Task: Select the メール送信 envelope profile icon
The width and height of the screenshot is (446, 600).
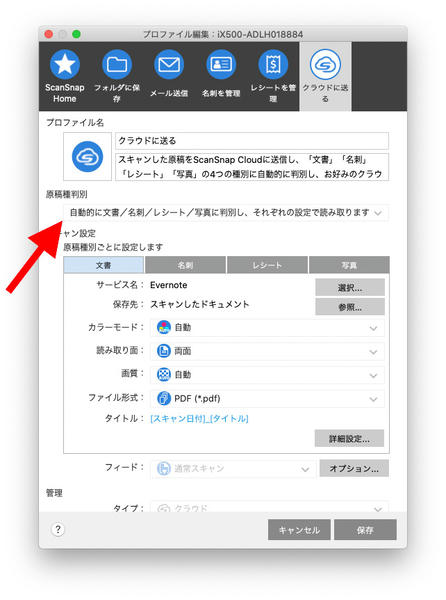Action: [x=169, y=64]
